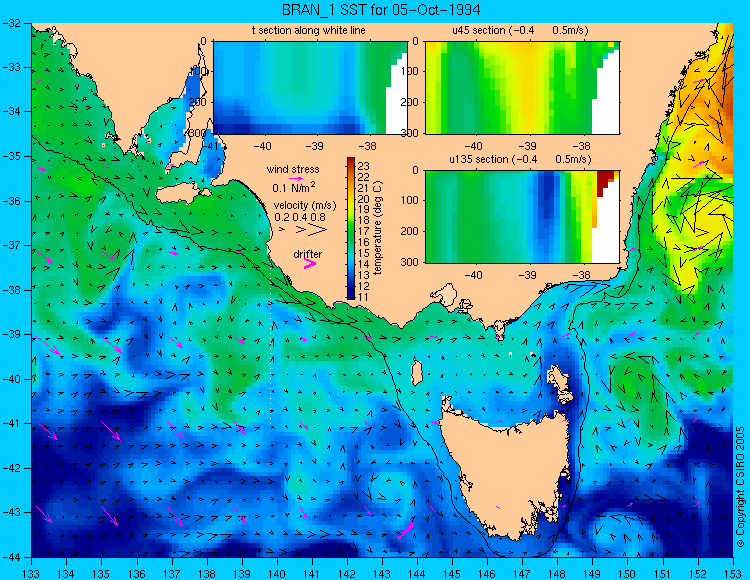Viewport: 750px width, 580px height.
Task: Click colorbar tick label "20"
Action: [x=364, y=199]
